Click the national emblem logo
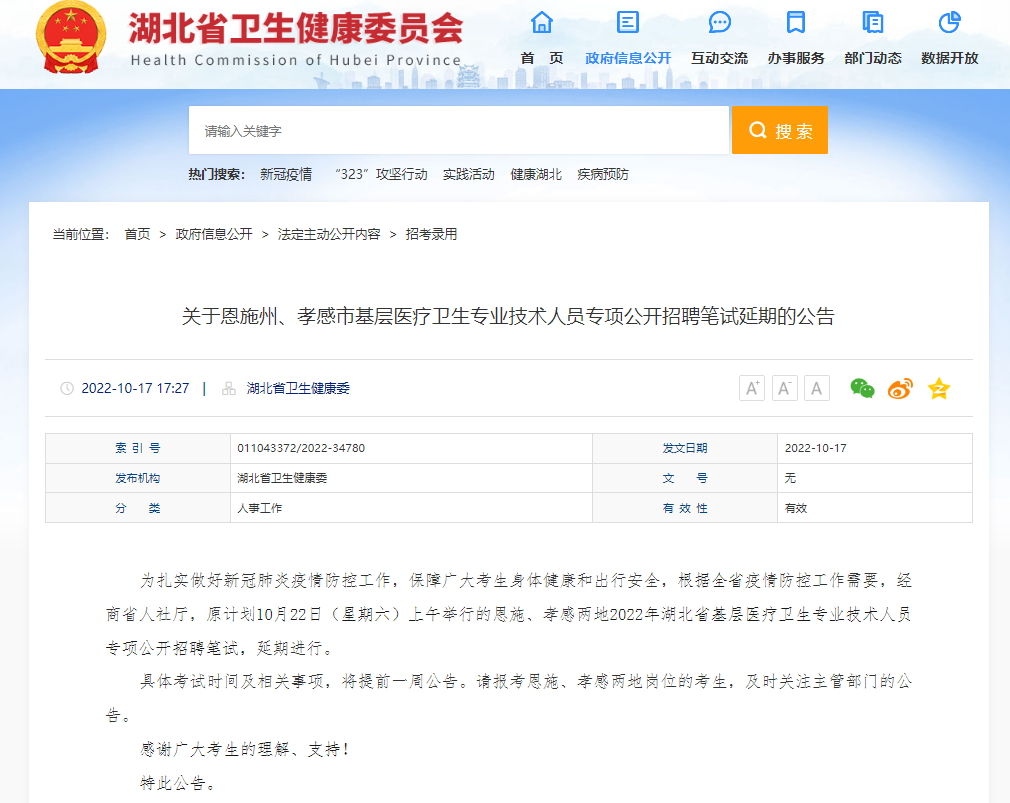Screen dimensions: 1010x803 [71, 39]
